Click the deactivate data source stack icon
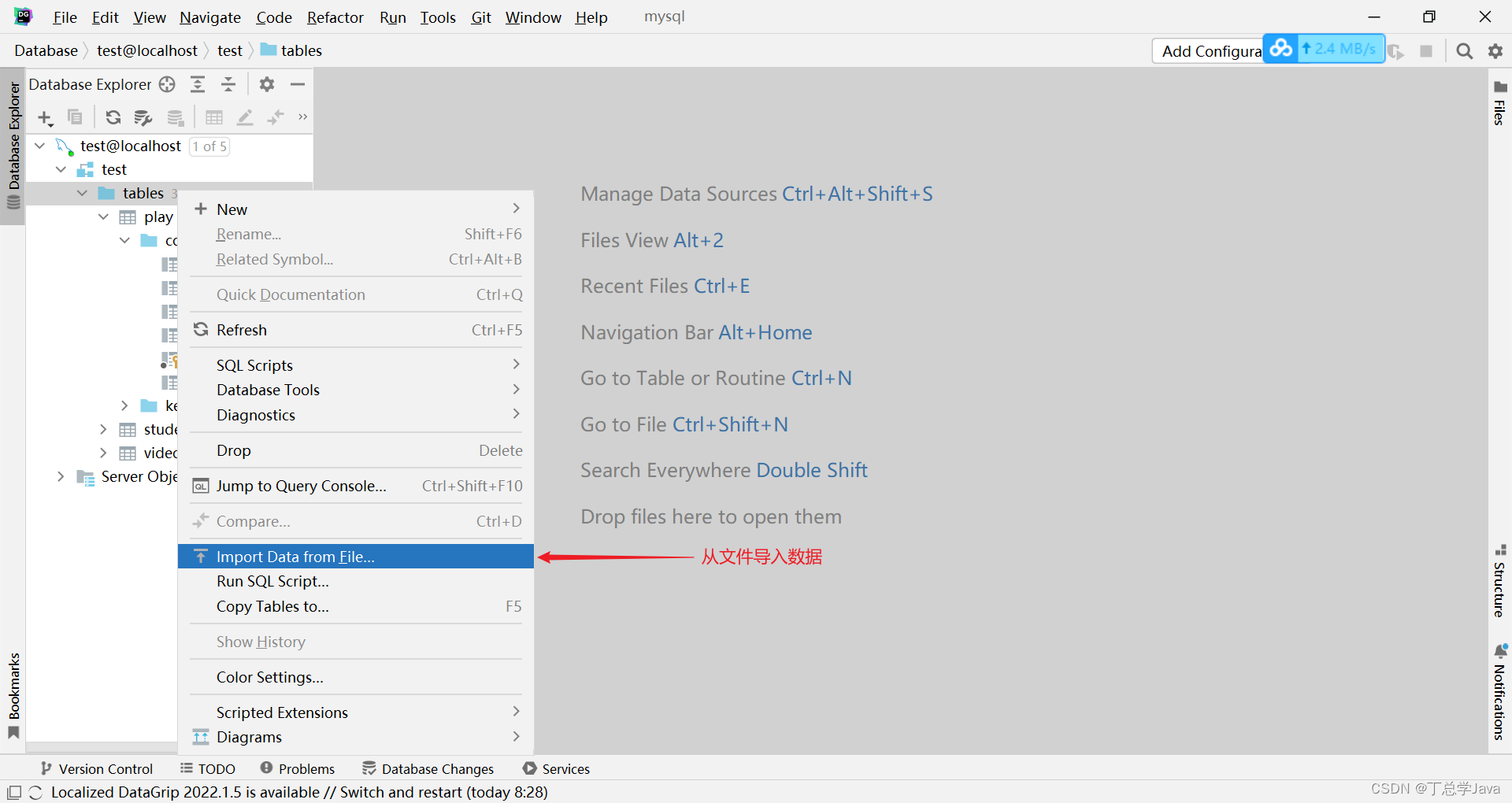The image size is (1512, 803). 175,117
